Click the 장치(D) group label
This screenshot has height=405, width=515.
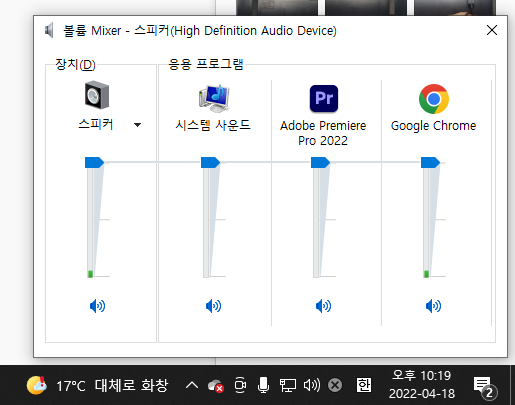pos(75,64)
